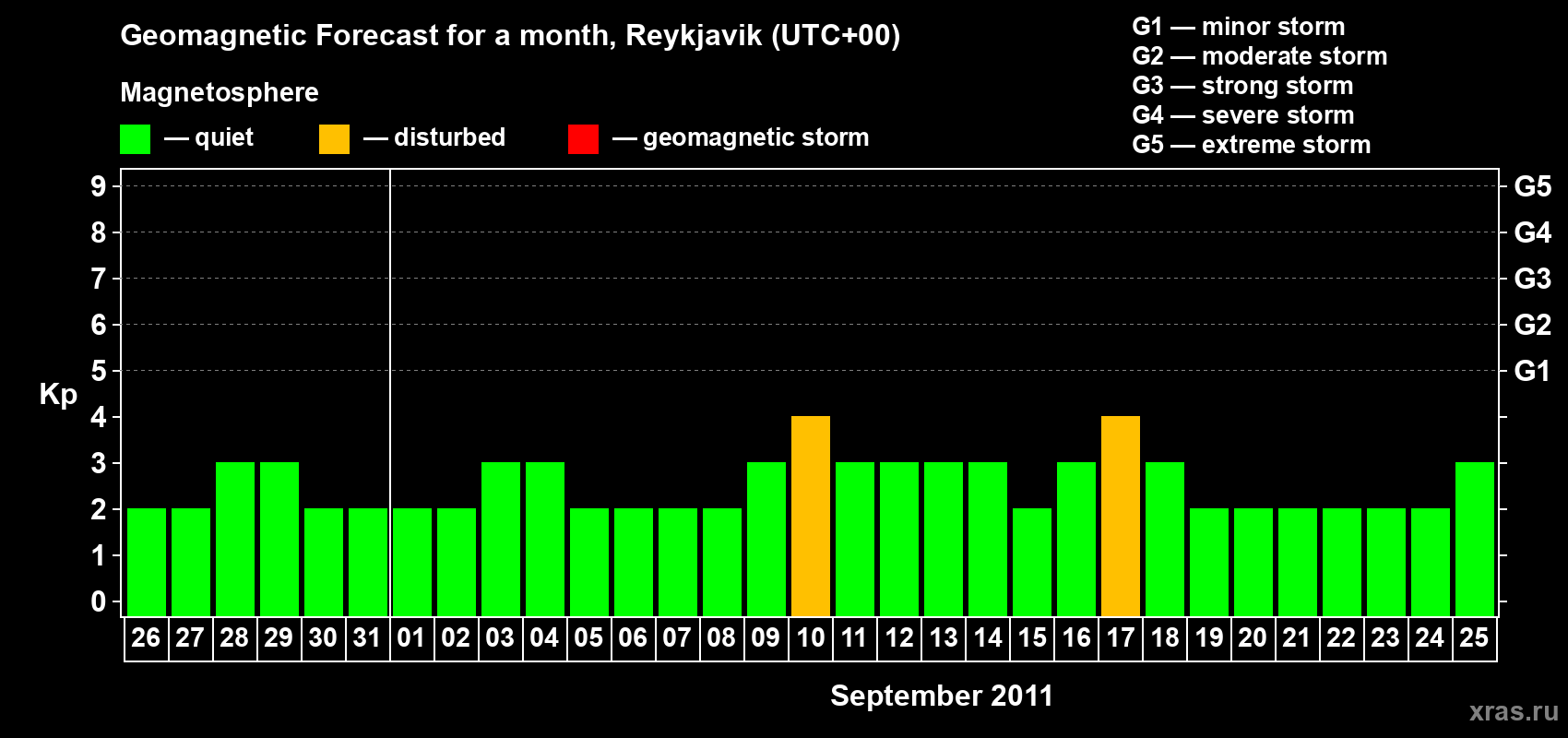This screenshot has height=738, width=1568.
Task: Click the red geomagnetic storm legend swatch
Action: tap(583, 139)
